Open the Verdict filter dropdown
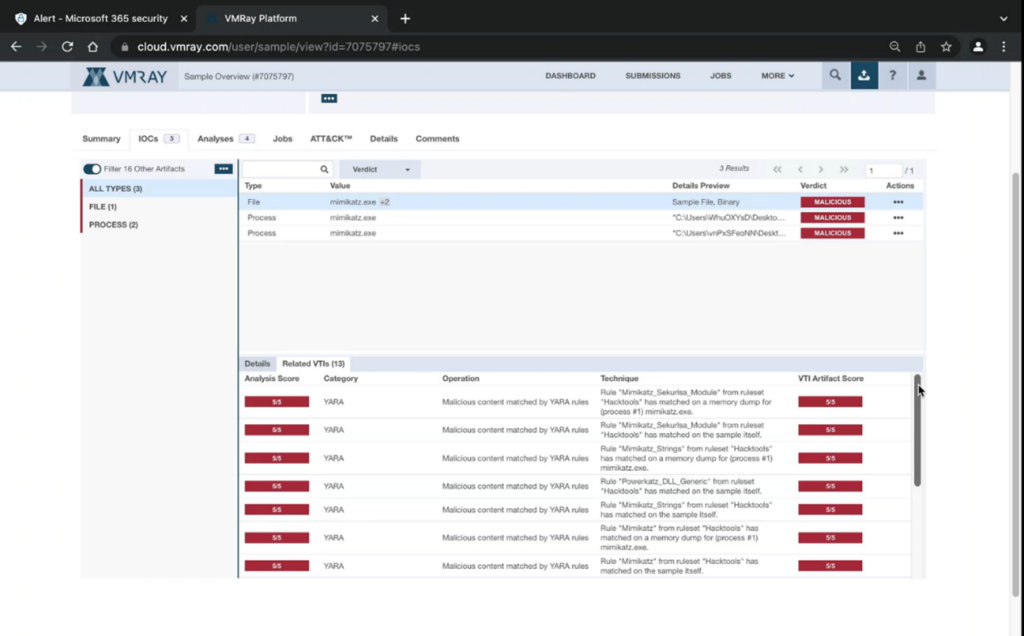This screenshot has width=1024, height=636. (380, 169)
